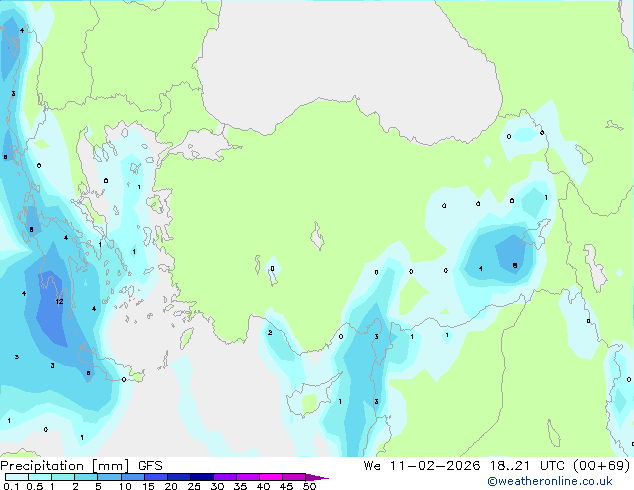
Task: Click legend label '20' under the color bar
Action: 171,486
